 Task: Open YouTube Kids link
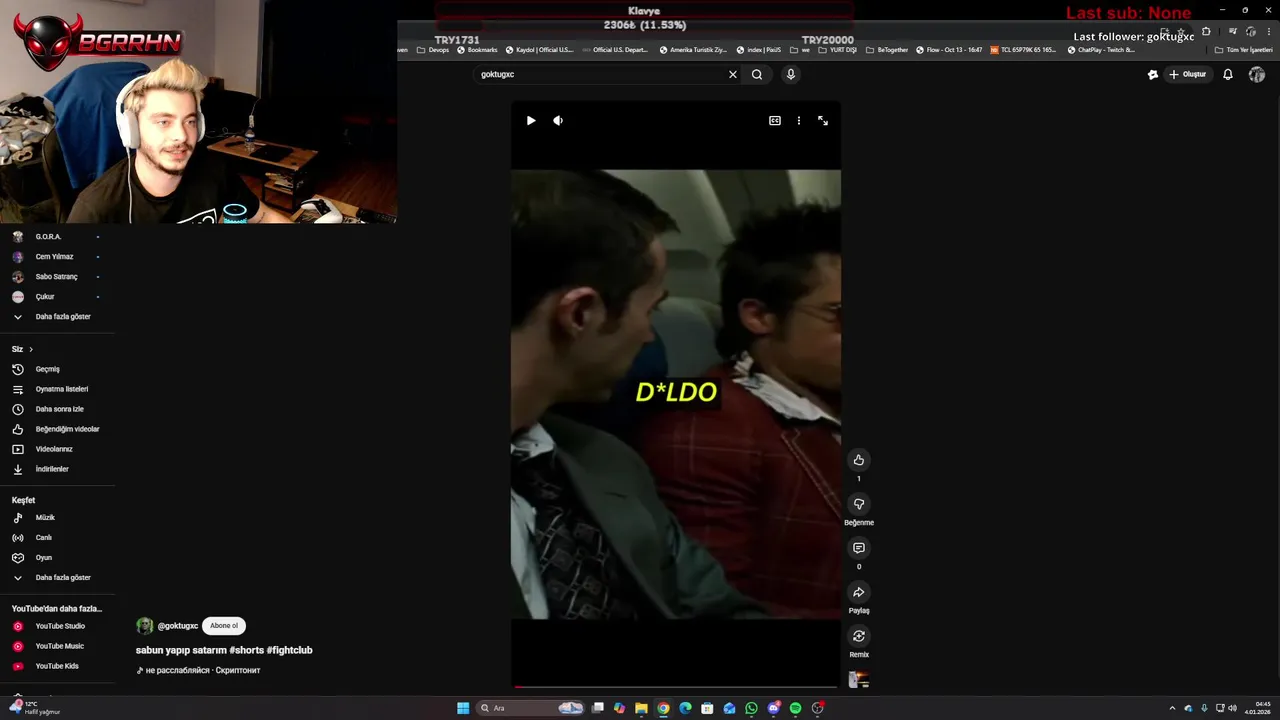tap(57, 666)
